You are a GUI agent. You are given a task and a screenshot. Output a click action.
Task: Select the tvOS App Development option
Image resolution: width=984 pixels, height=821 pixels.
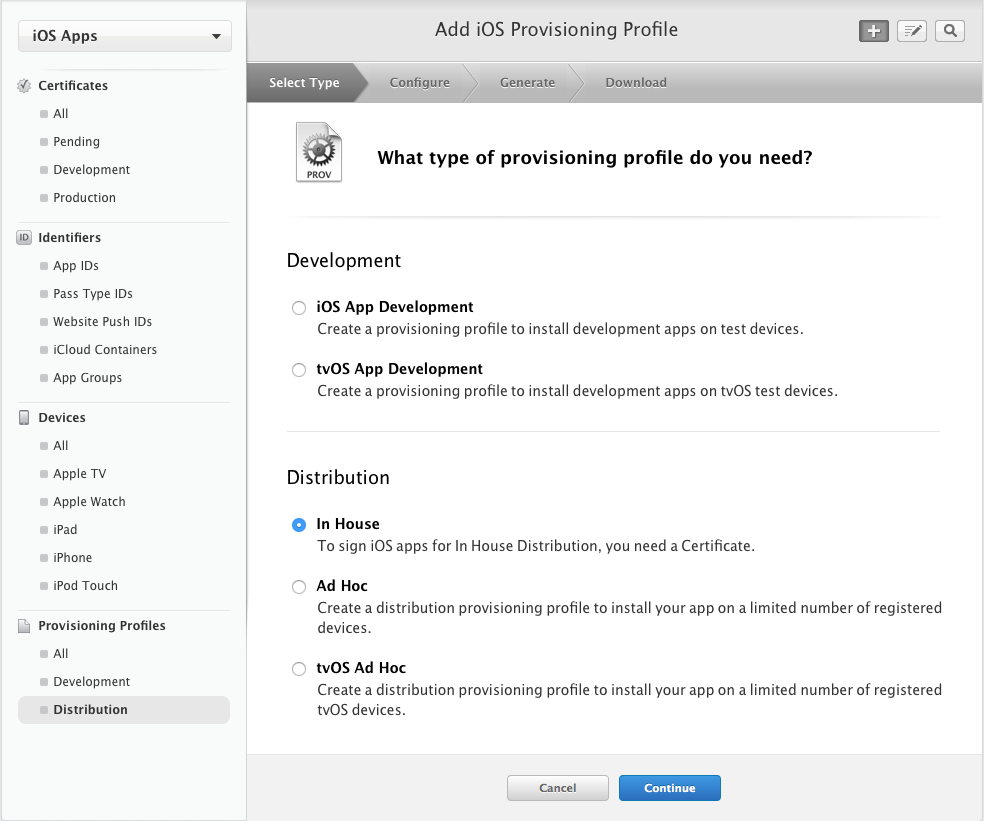(299, 370)
